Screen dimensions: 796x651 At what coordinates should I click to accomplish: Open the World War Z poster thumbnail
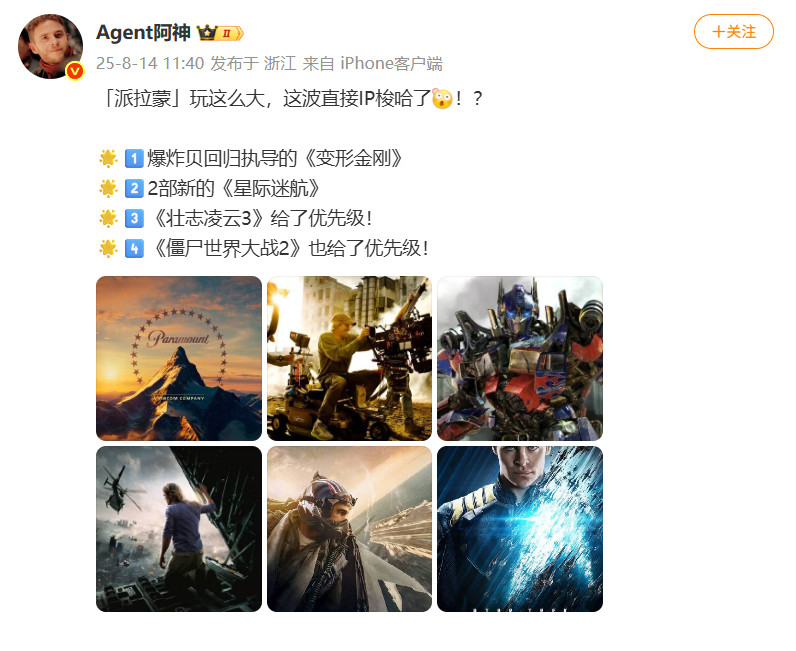point(179,529)
